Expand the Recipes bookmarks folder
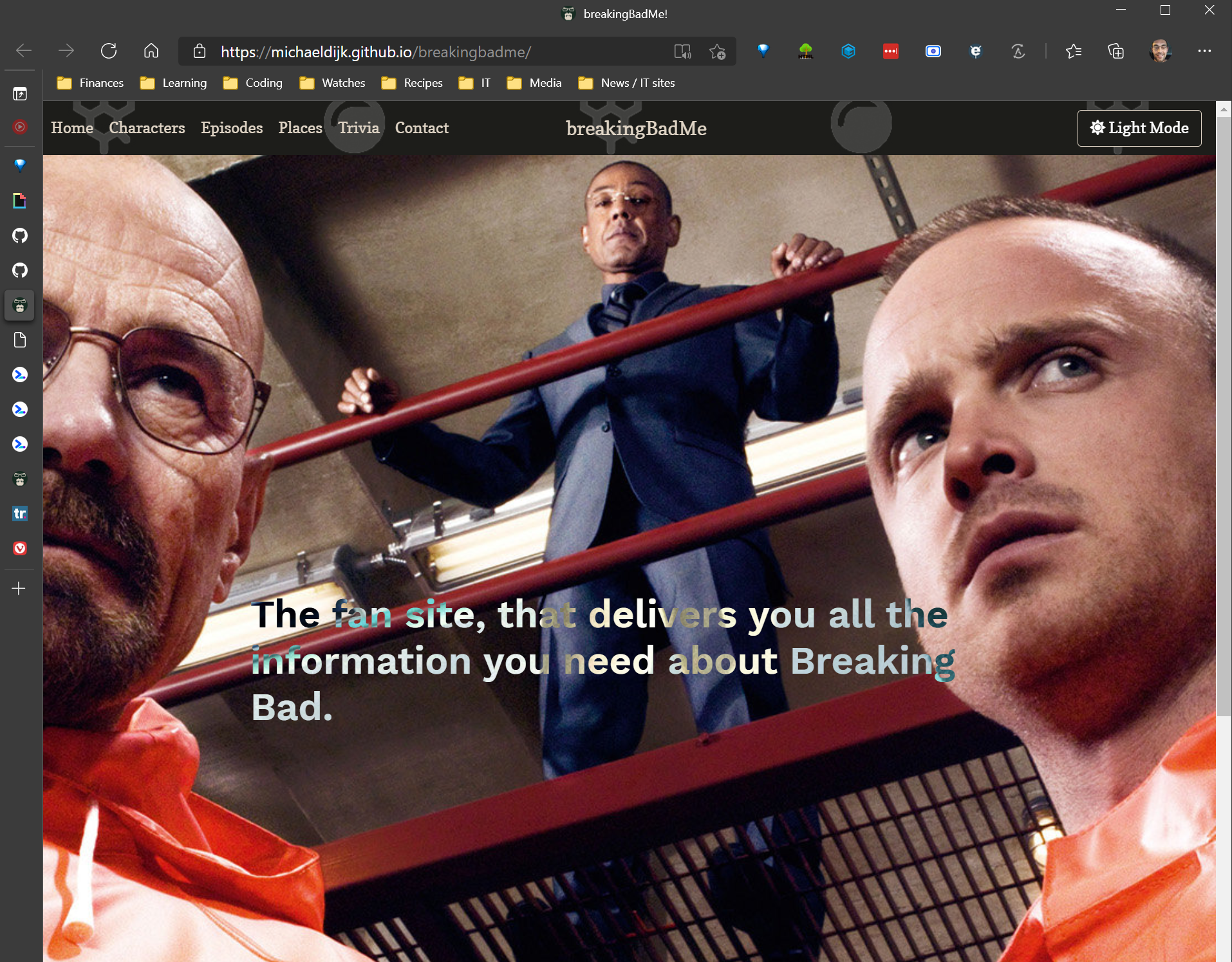This screenshot has width=1232, height=962. click(412, 83)
